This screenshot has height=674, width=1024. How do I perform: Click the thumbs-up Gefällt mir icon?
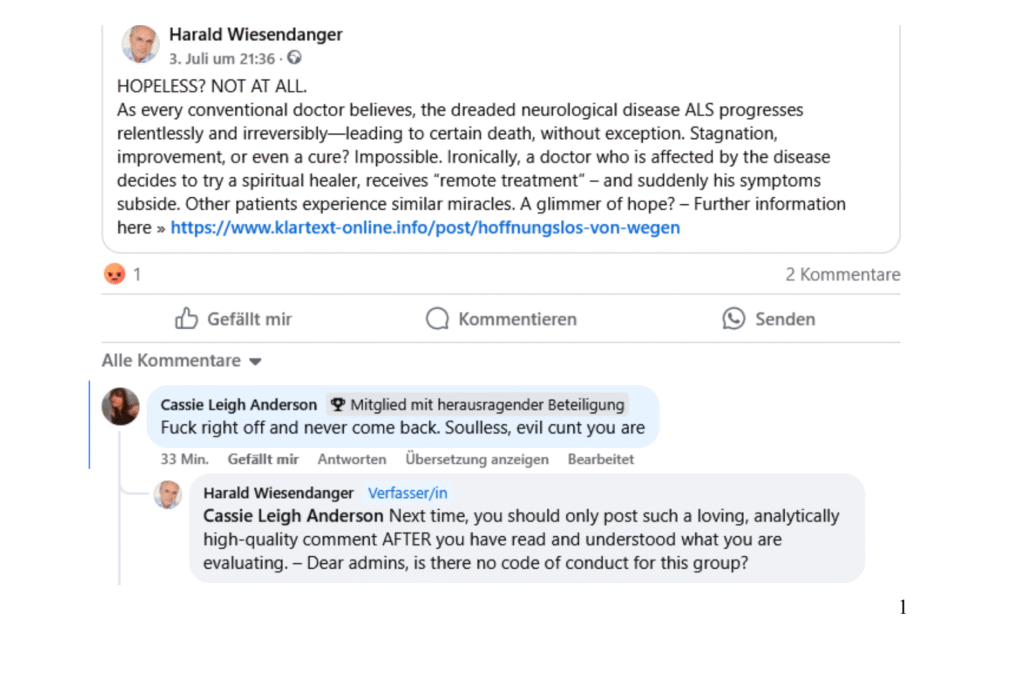[x=186, y=319]
